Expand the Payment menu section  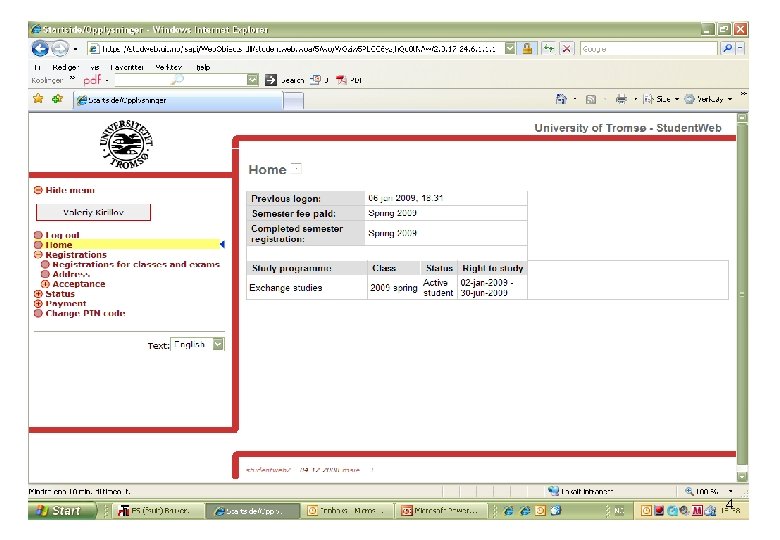tap(38, 303)
